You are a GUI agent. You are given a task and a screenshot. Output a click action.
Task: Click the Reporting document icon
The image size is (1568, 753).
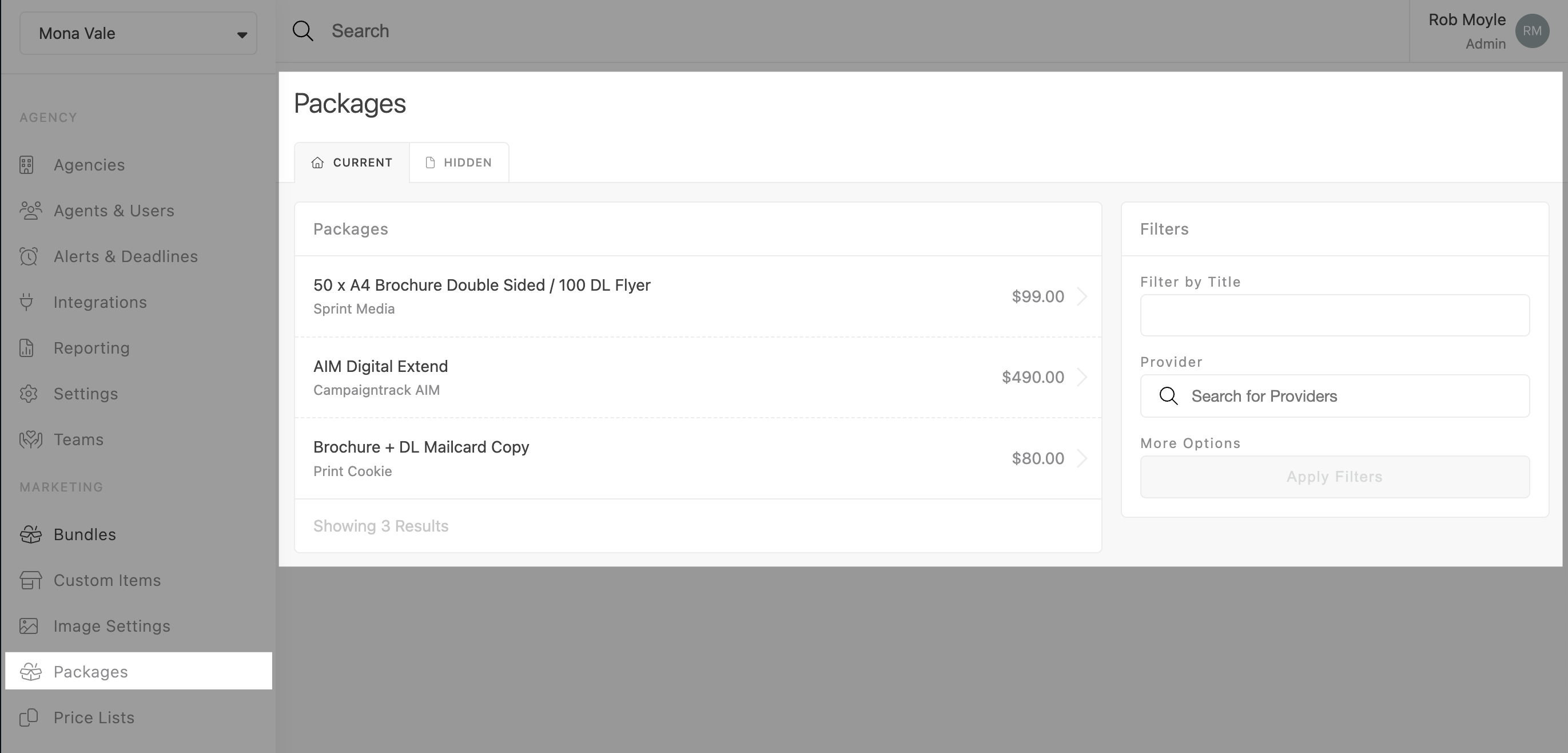[27, 348]
